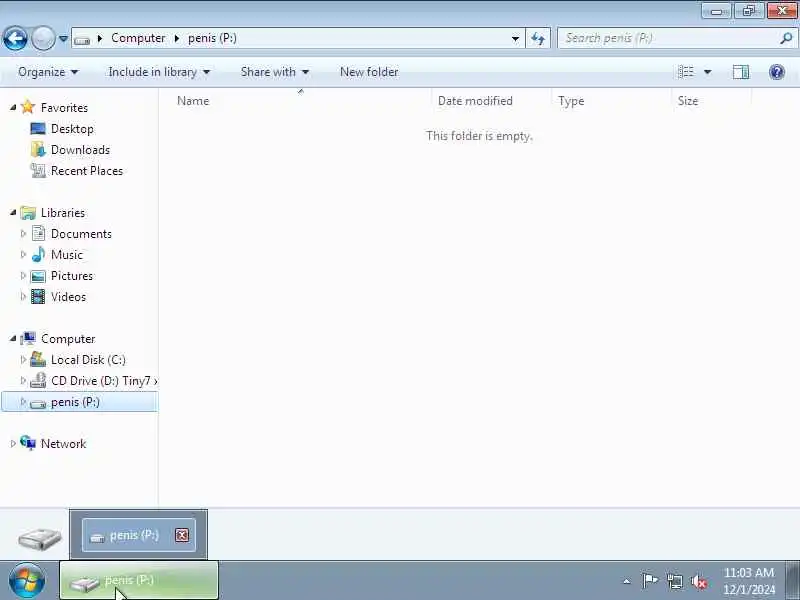800x600 pixels.
Task: Open the Documents library
Action: [81, 234]
